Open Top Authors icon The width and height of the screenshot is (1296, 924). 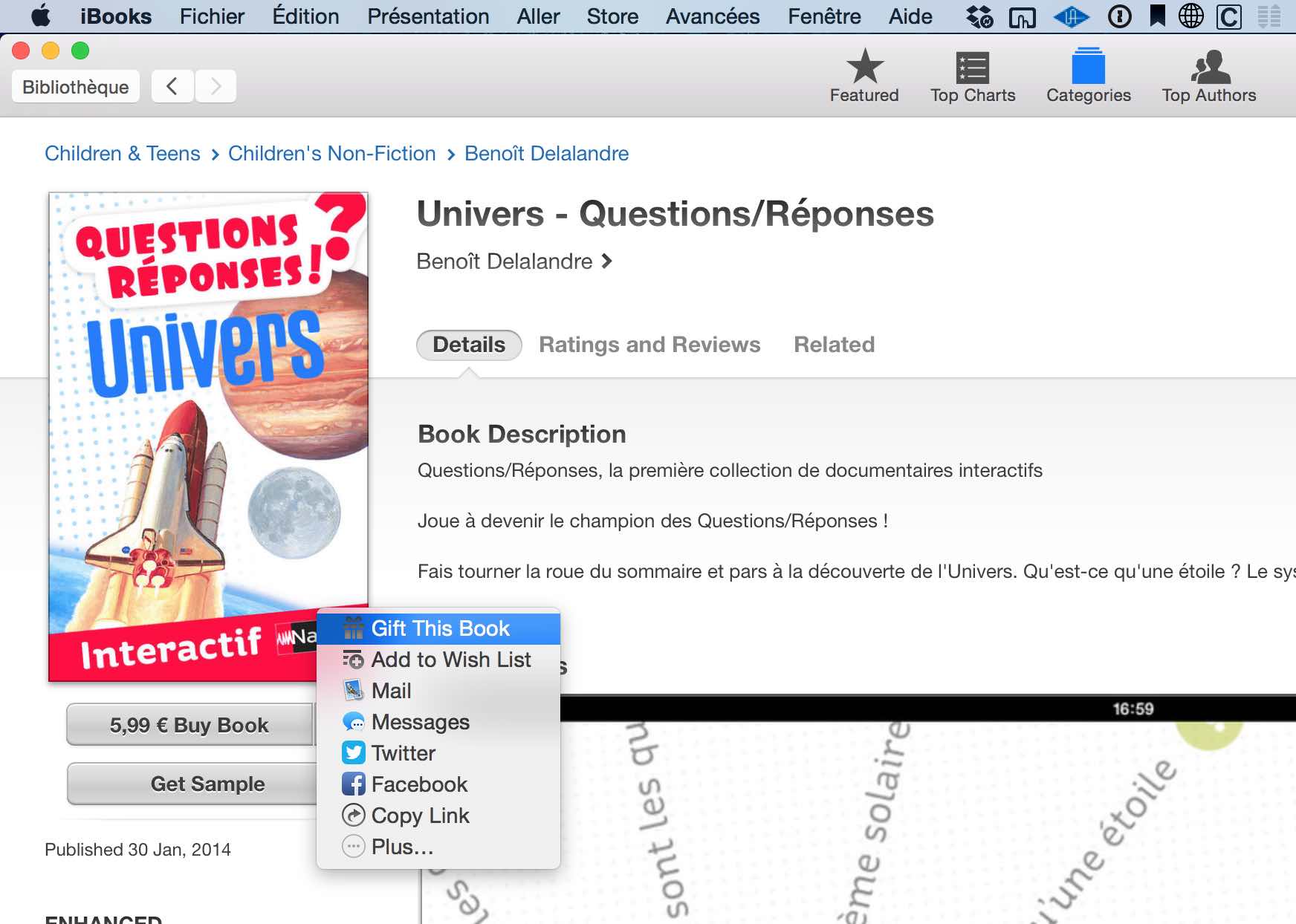(1210, 67)
